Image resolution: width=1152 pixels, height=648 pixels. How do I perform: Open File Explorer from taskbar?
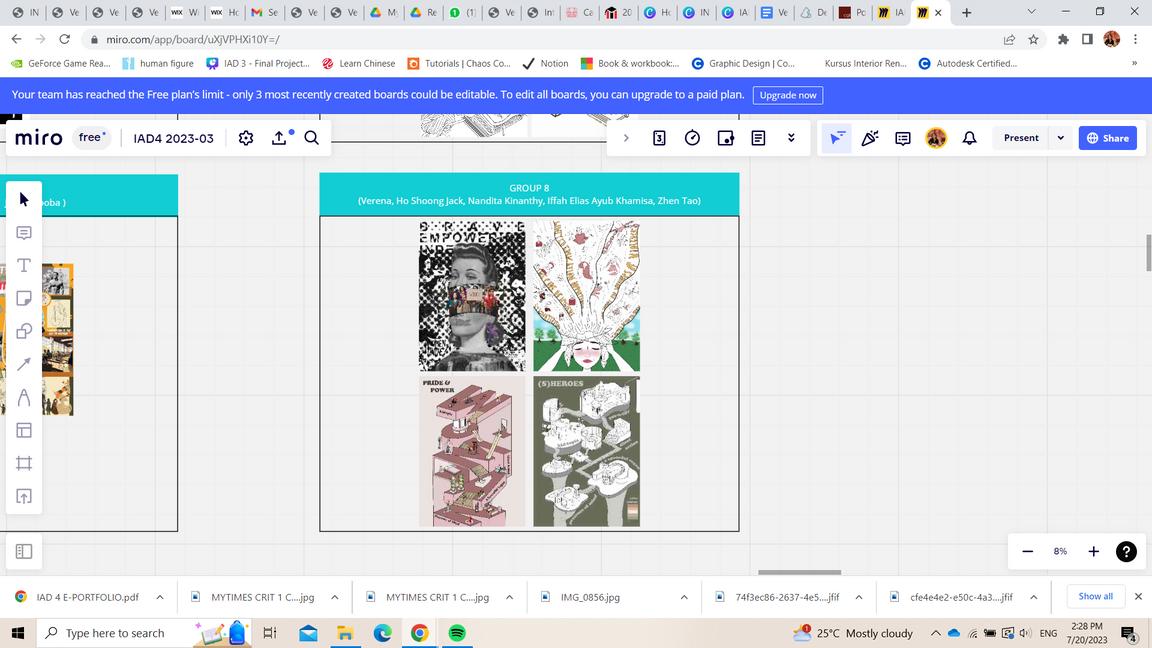345,633
